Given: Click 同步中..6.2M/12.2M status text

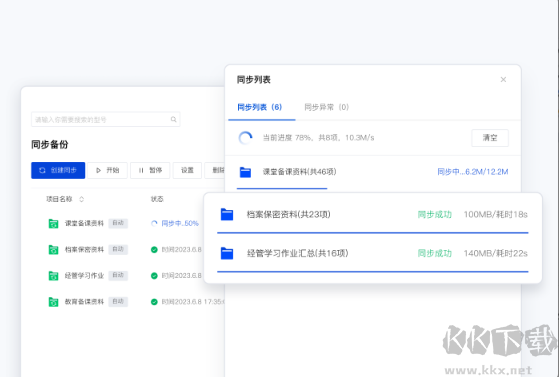Looking at the screenshot, I should (x=473, y=172).
